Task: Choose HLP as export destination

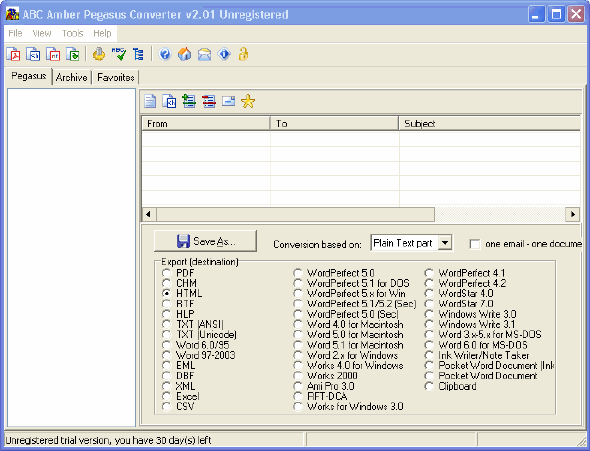Action: 166,314
